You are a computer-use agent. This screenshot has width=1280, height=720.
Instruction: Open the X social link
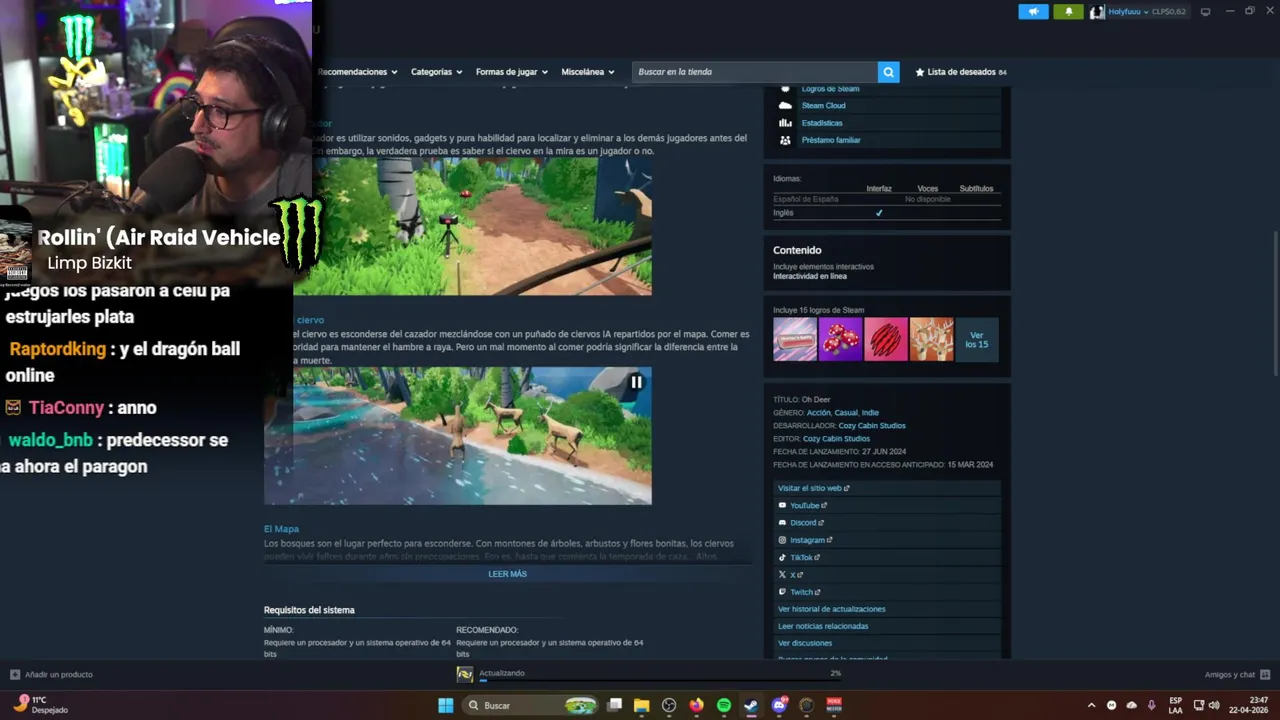pos(796,574)
